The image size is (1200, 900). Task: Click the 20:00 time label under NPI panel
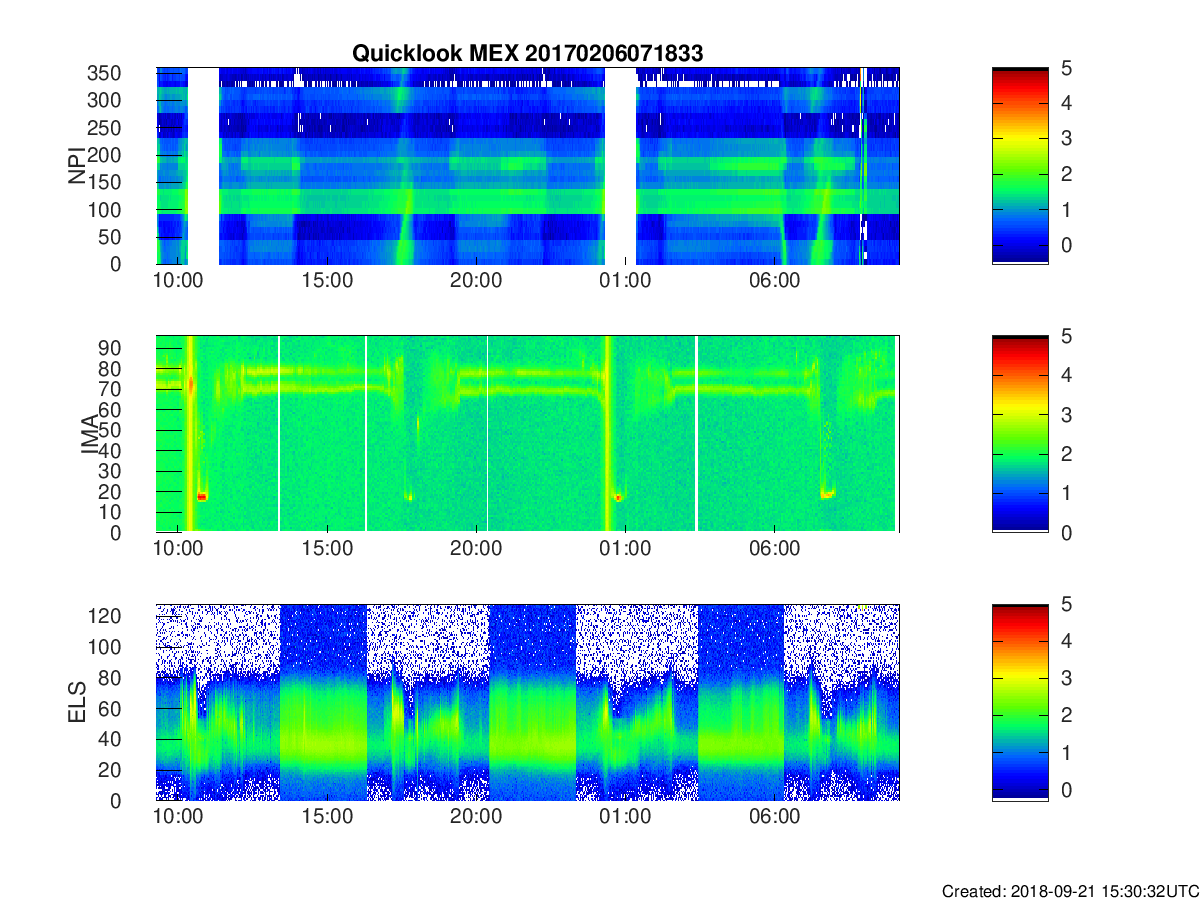click(476, 282)
